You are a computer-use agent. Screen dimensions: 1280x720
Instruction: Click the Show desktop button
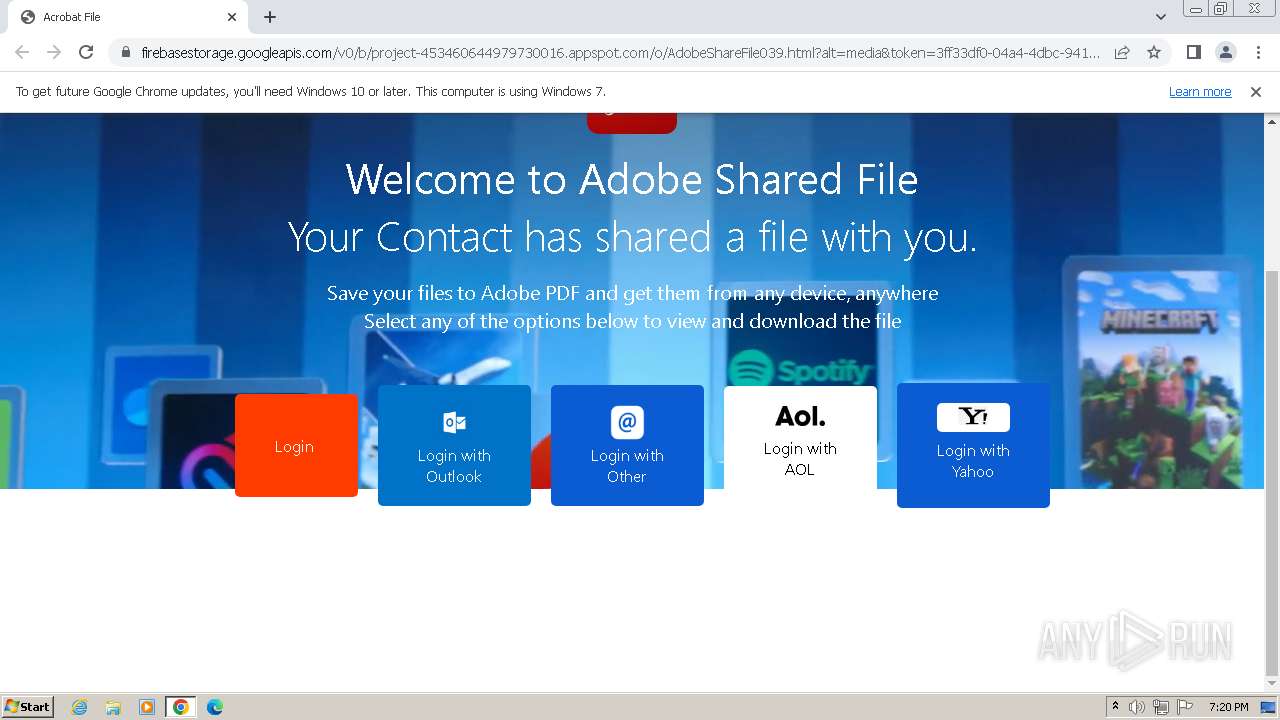tap(1269, 707)
